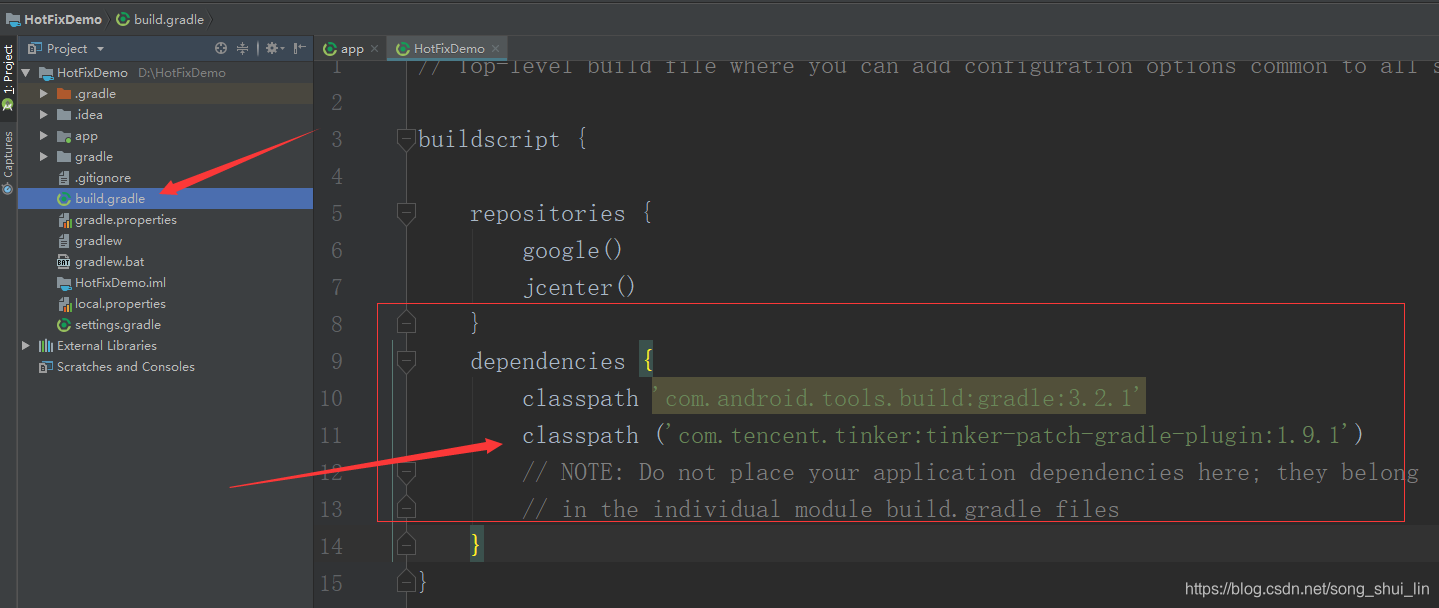Place cursor on the jcenter() line

pos(579,288)
